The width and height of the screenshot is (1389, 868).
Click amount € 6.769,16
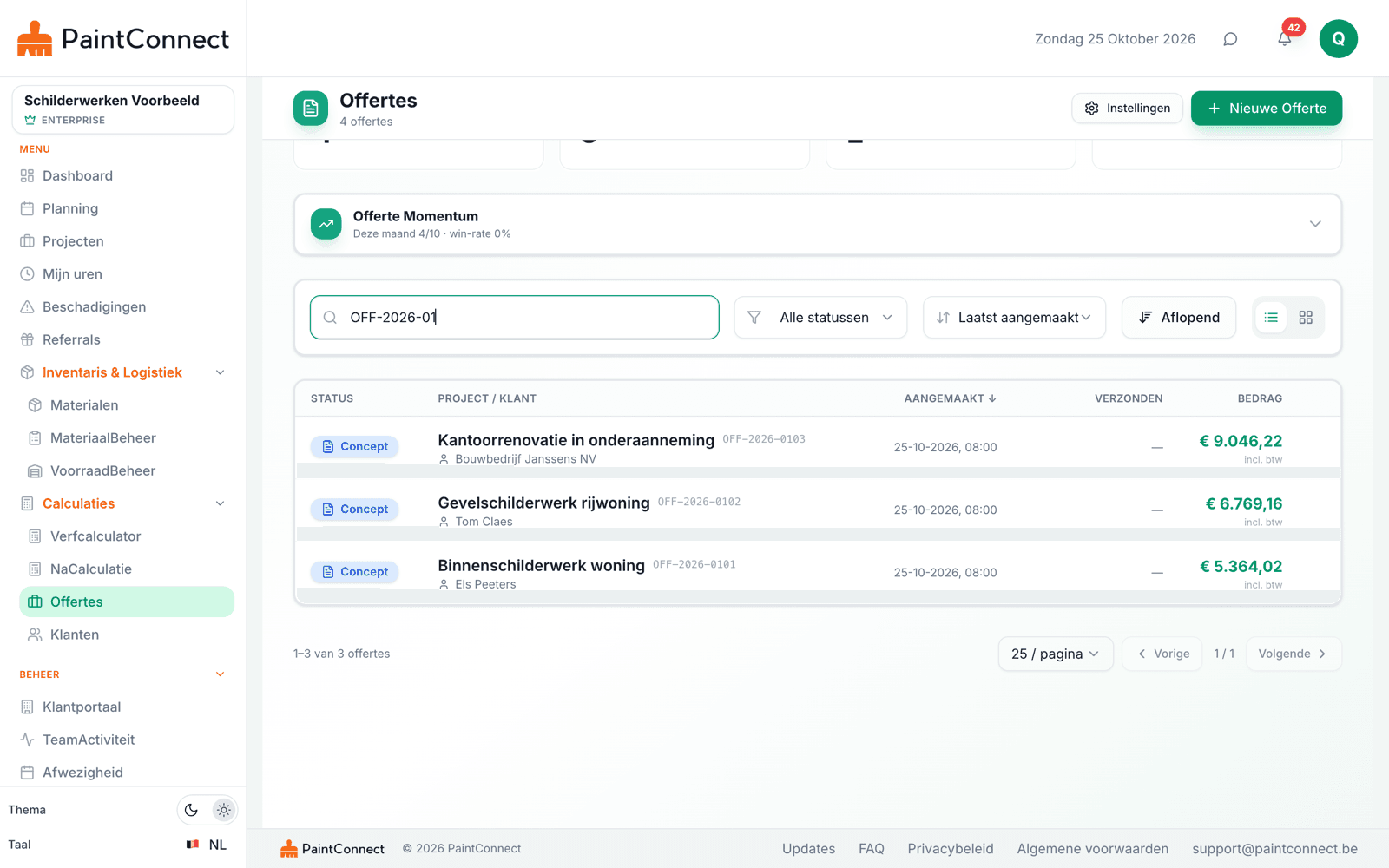(1244, 503)
